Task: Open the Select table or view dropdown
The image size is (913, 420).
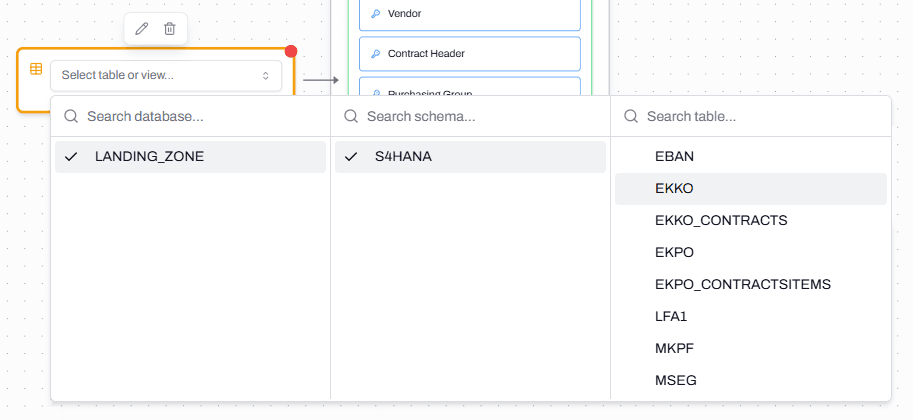Action: pyautogui.click(x=166, y=76)
